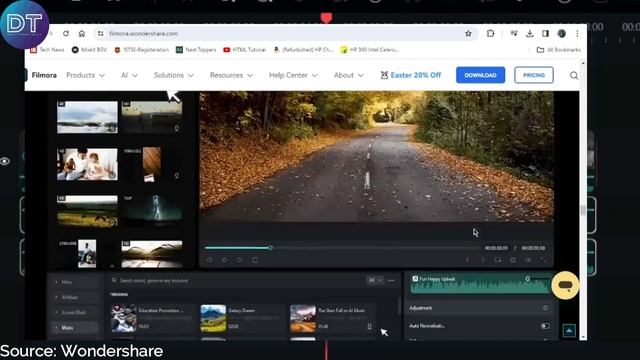Open the website search magnifier icon

pos(574,76)
